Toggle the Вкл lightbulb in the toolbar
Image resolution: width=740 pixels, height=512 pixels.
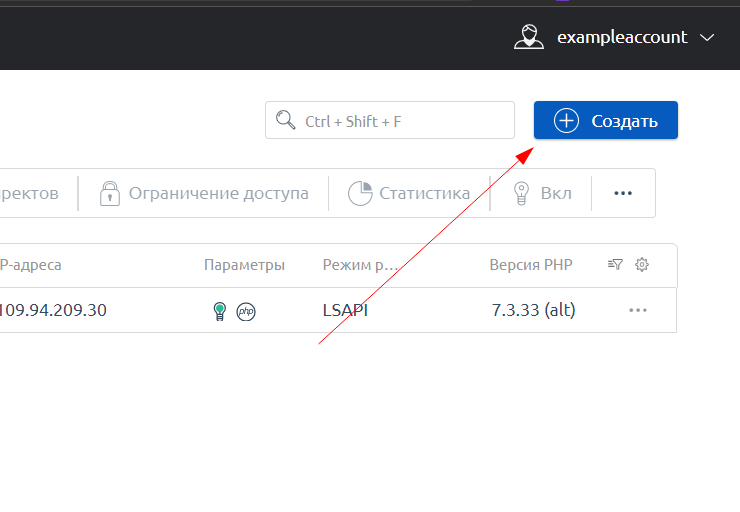coord(521,193)
